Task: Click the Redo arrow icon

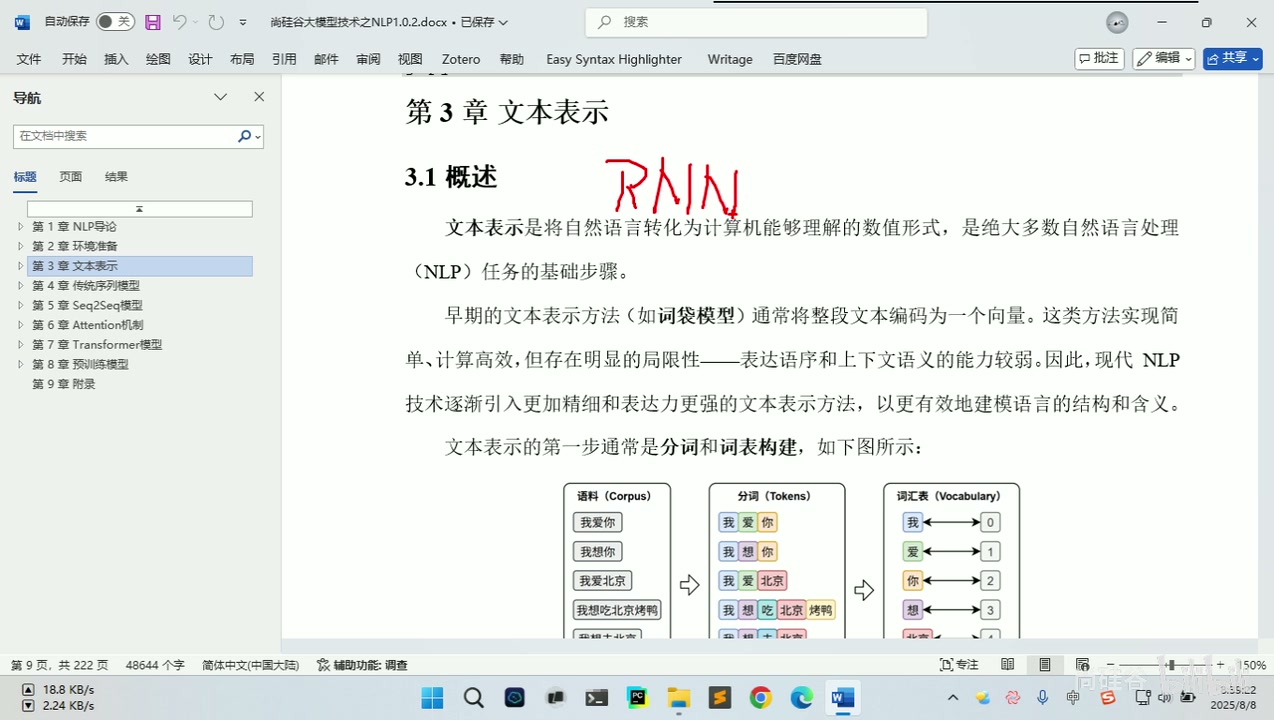Action: click(216, 22)
